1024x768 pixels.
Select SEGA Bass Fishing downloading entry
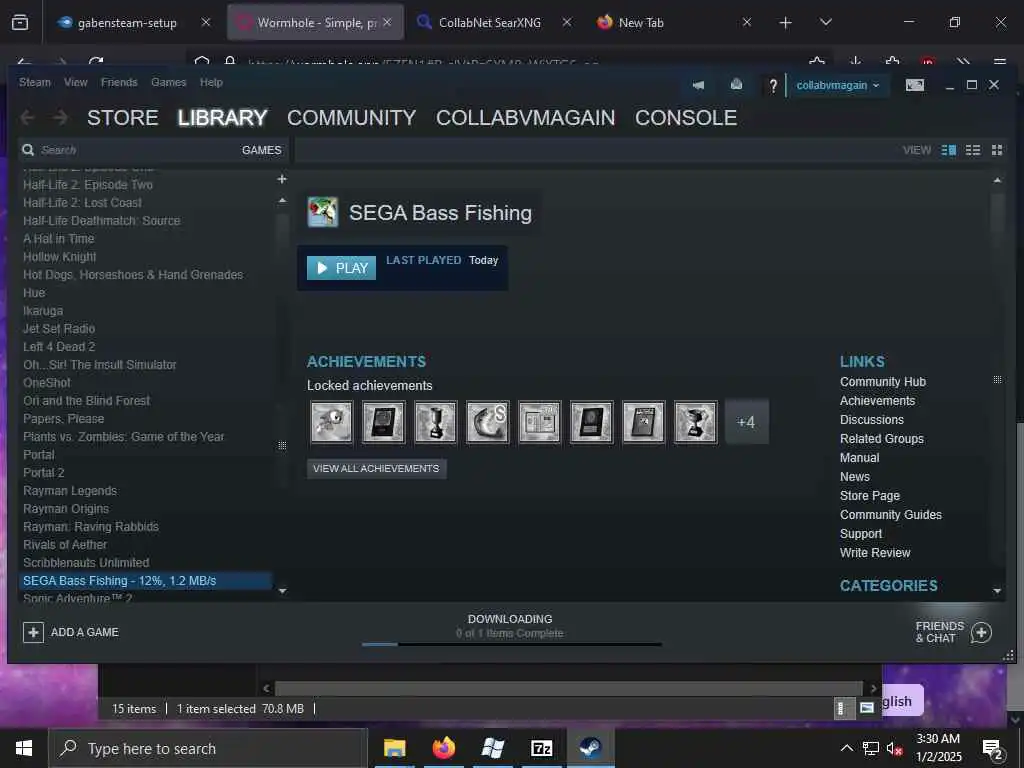[145, 581]
